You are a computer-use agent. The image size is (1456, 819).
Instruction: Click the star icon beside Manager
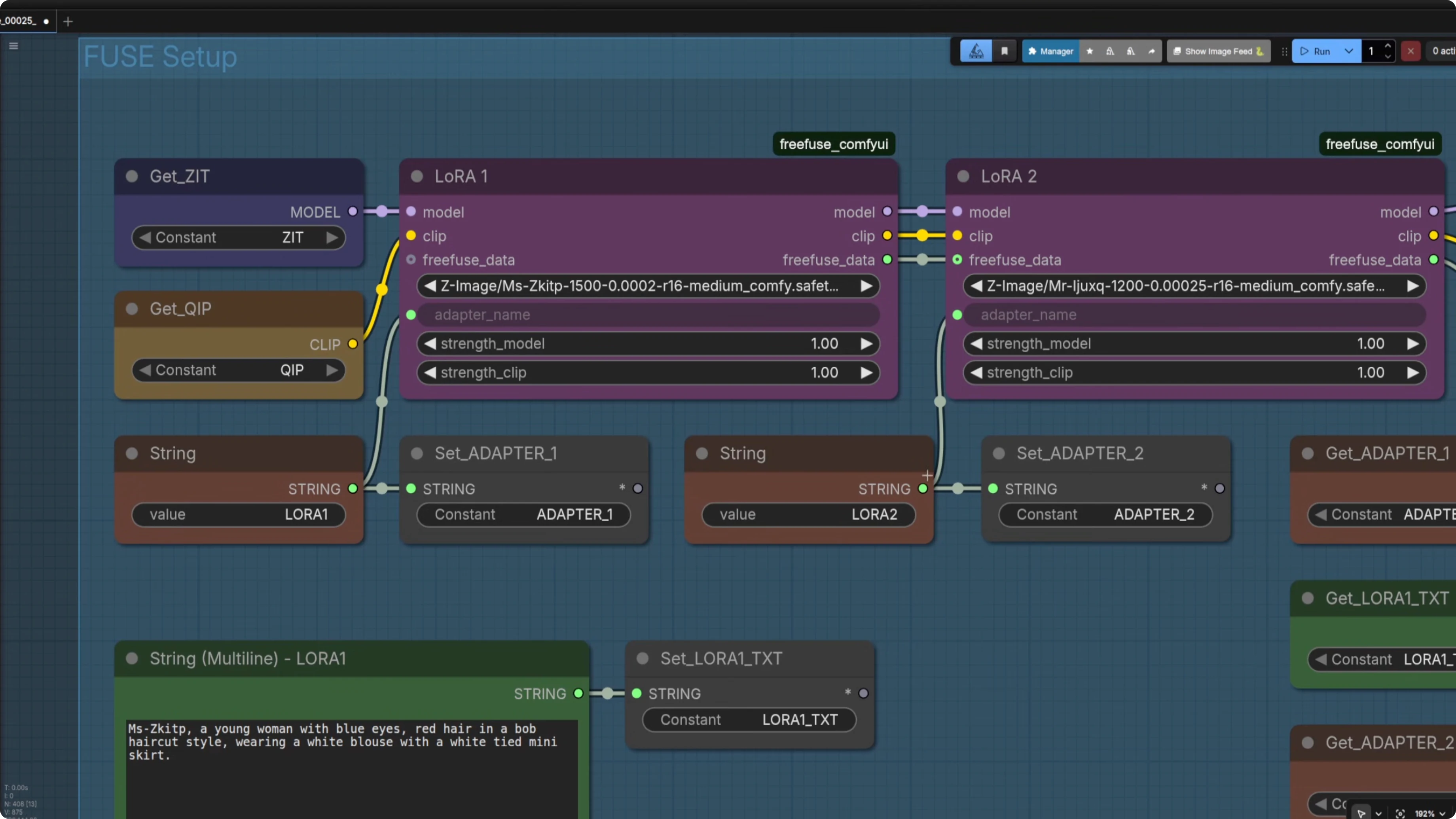tap(1090, 51)
